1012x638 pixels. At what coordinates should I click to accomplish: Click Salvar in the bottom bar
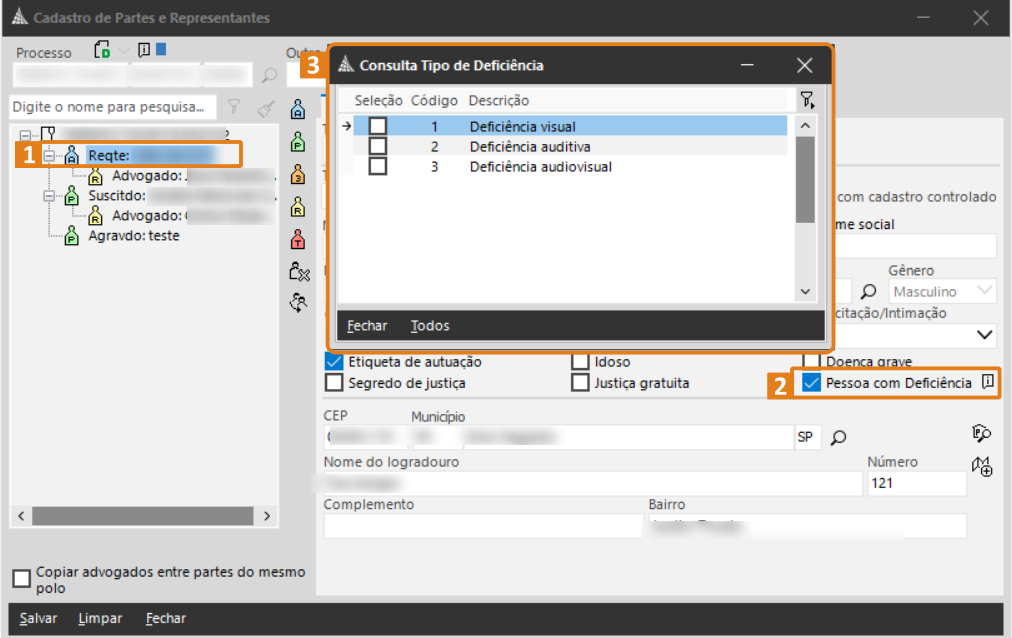38,618
